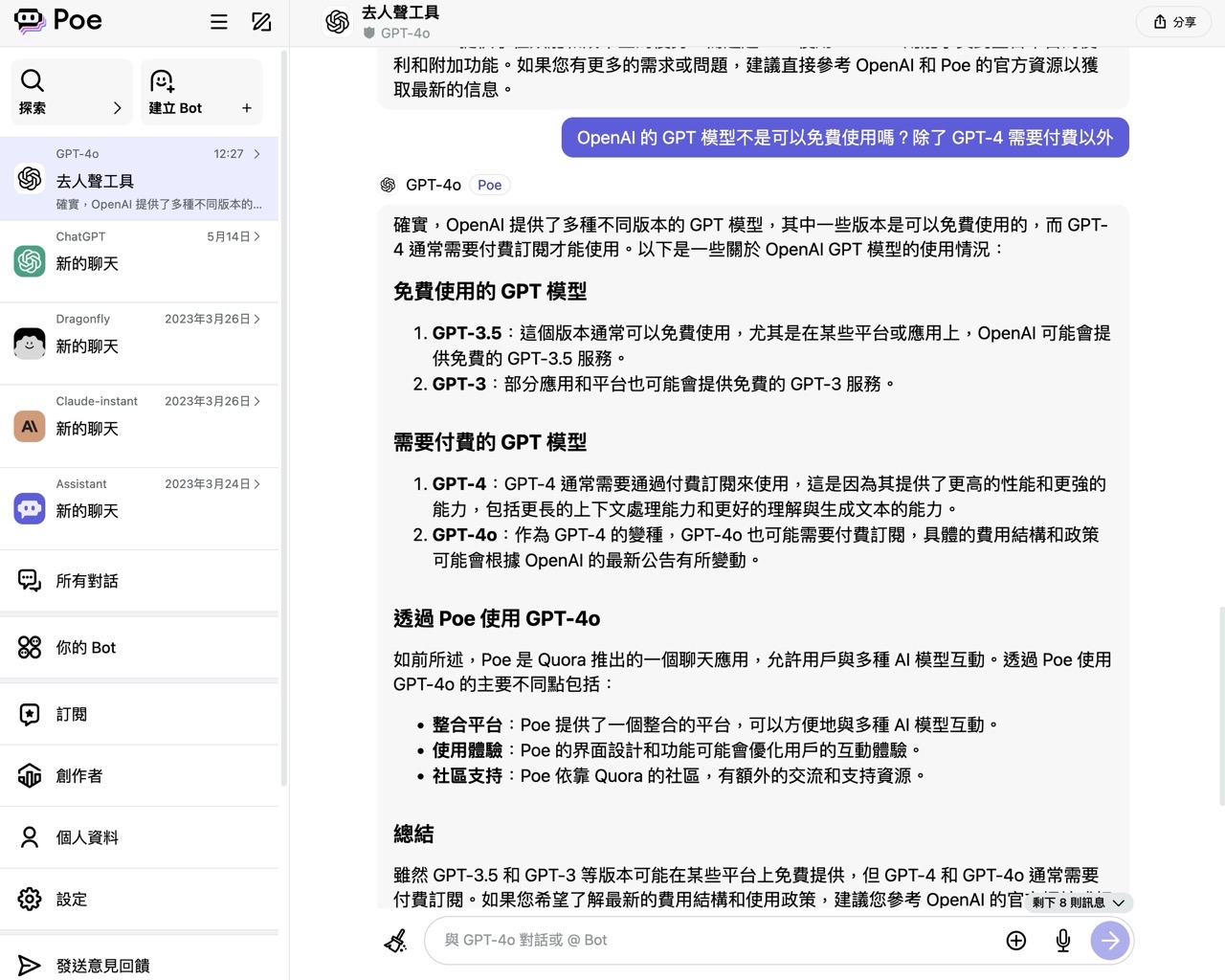Click the Poe tag next to GPT-4o

click(489, 185)
